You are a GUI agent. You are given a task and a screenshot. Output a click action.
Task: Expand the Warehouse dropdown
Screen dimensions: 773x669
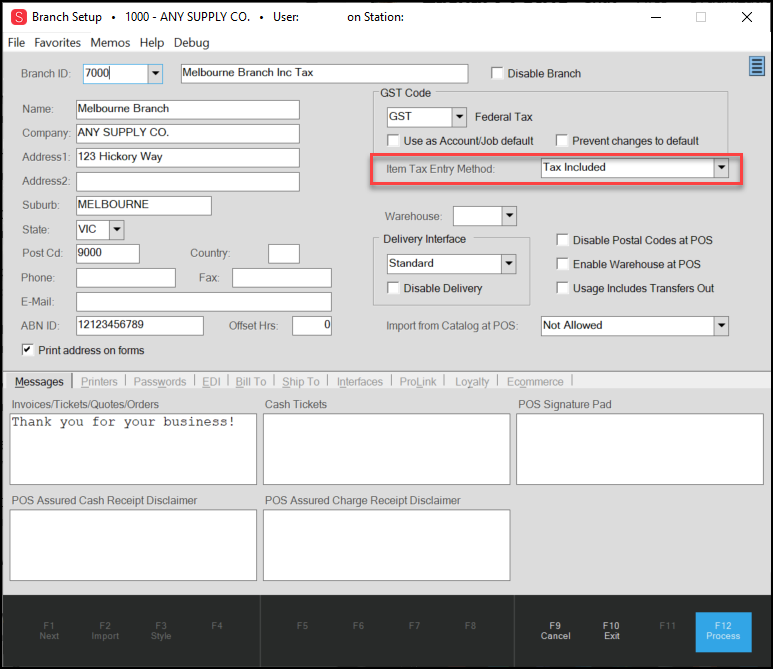pos(509,215)
